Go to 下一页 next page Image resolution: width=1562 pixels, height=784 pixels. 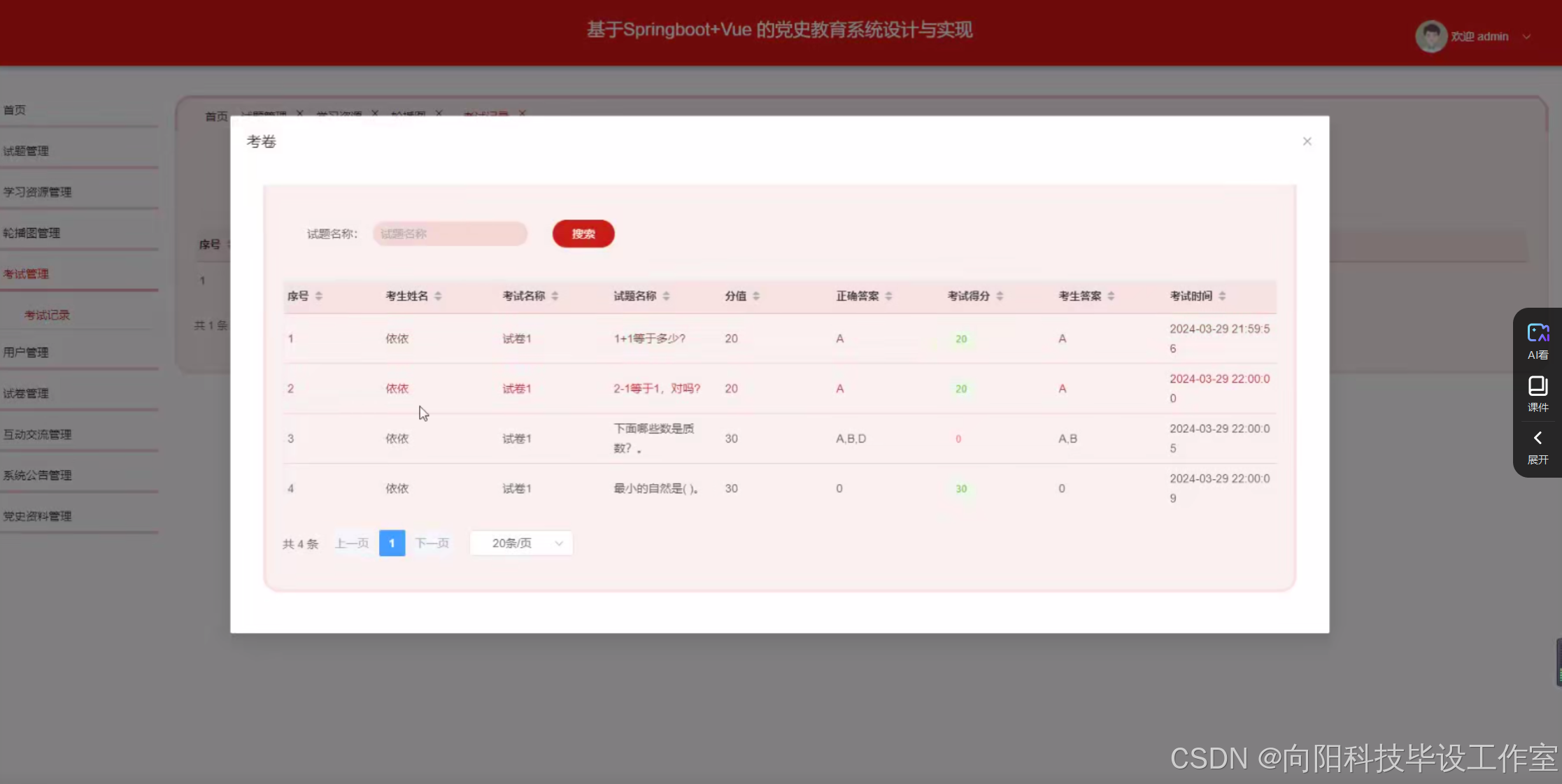432,543
